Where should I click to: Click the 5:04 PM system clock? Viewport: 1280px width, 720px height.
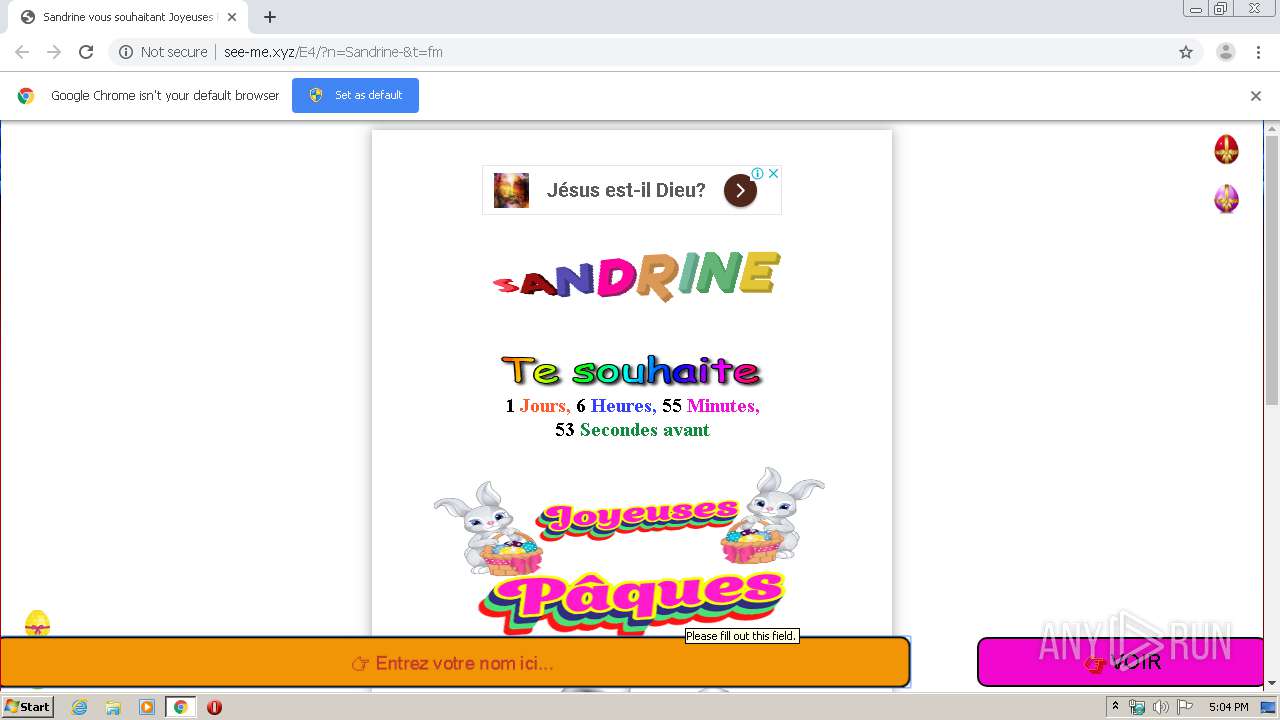coord(1228,707)
